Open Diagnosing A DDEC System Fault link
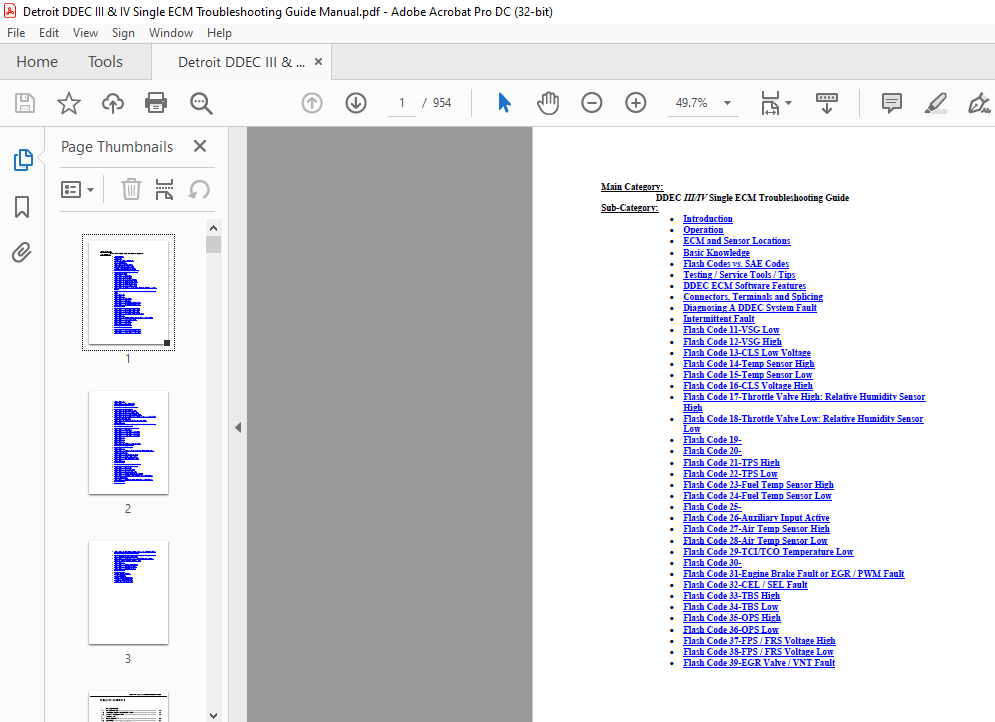Viewport: 995px width, 722px height. pyautogui.click(x=750, y=308)
